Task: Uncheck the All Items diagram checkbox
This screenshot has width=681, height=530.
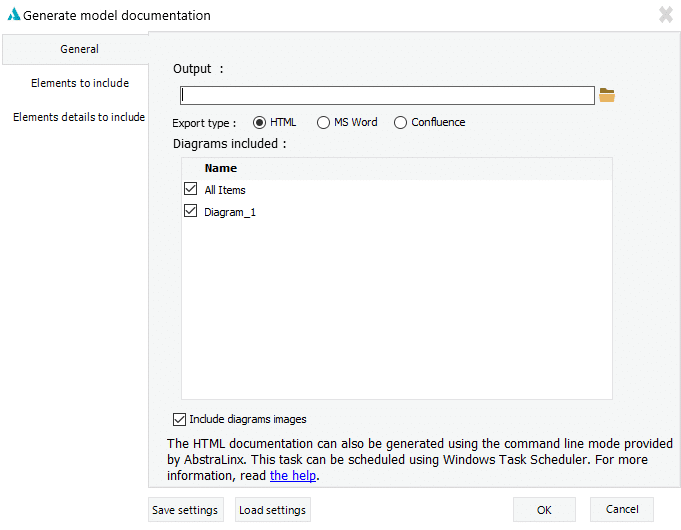Action: [x=191, y=189]
